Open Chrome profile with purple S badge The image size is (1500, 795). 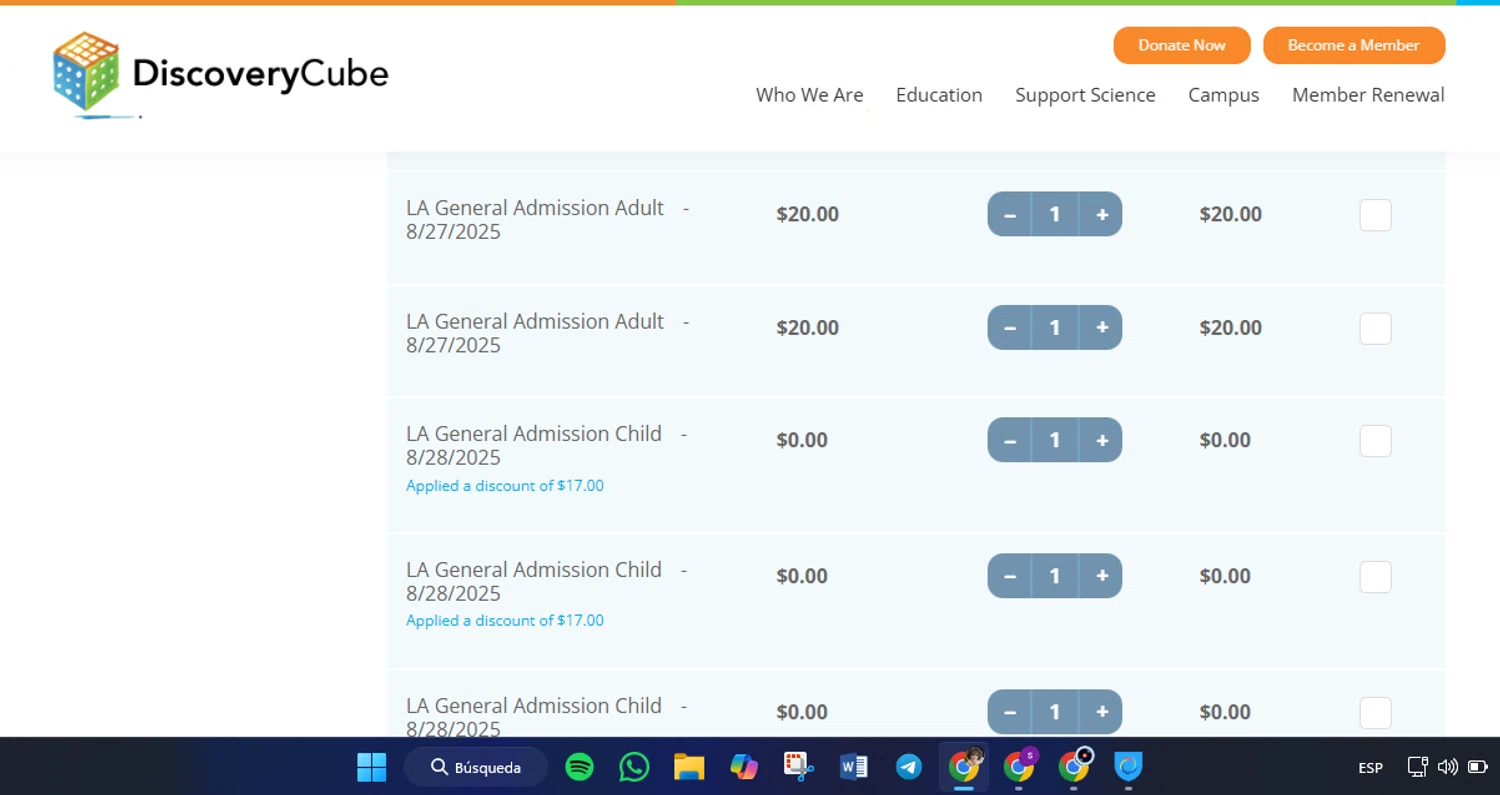[x=1019, y=767]
